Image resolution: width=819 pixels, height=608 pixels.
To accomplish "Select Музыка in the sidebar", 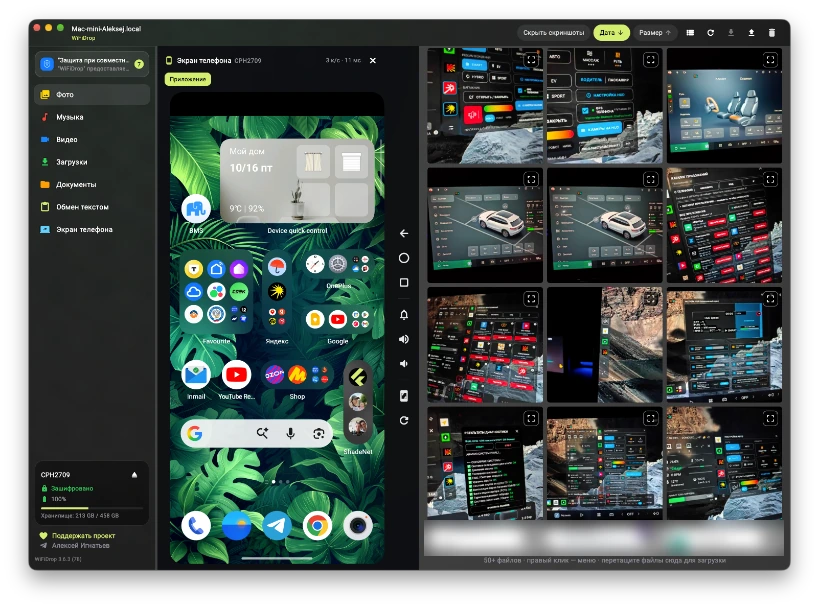I will click(92, 117).
